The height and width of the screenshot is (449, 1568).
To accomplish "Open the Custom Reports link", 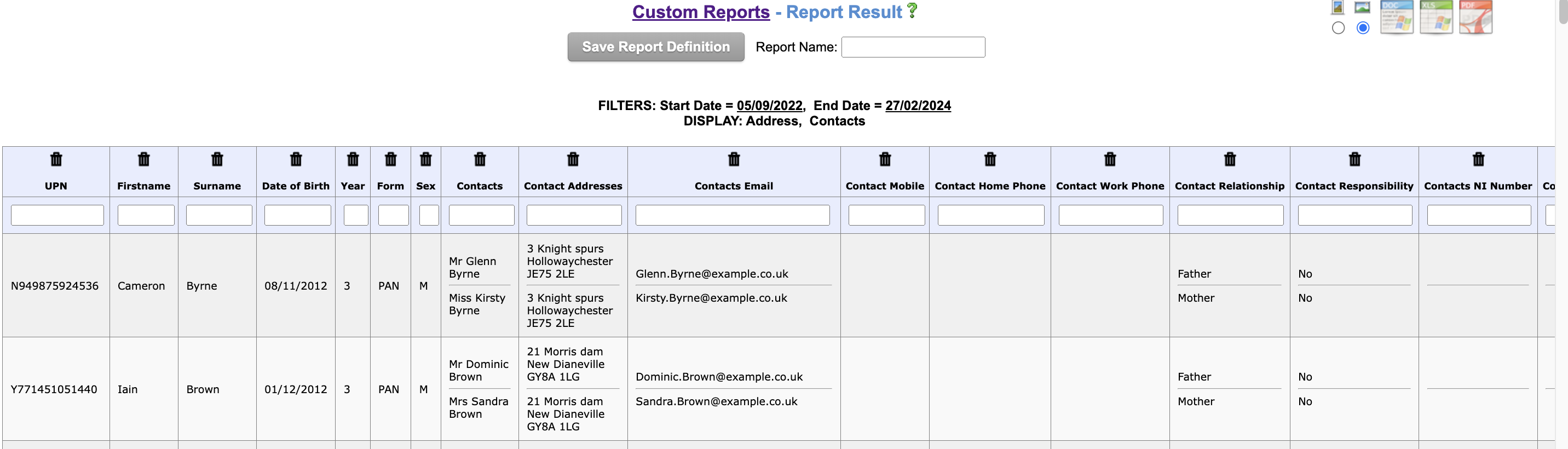I will coord(701,11).
